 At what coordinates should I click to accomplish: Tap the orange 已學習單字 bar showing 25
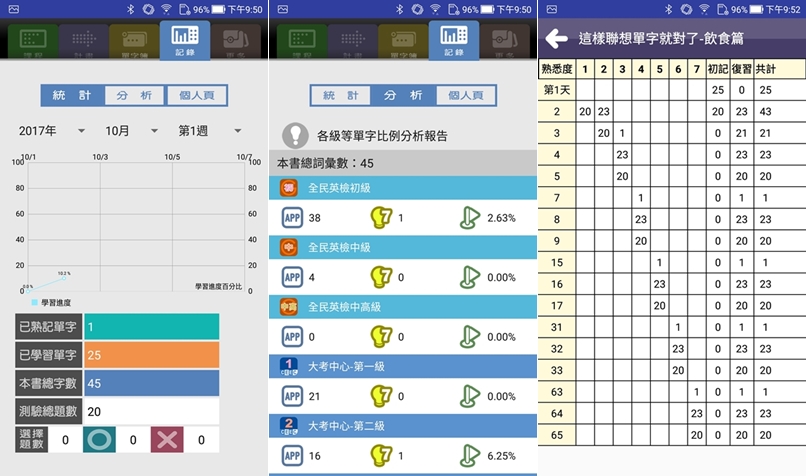[x=152, y=355]
